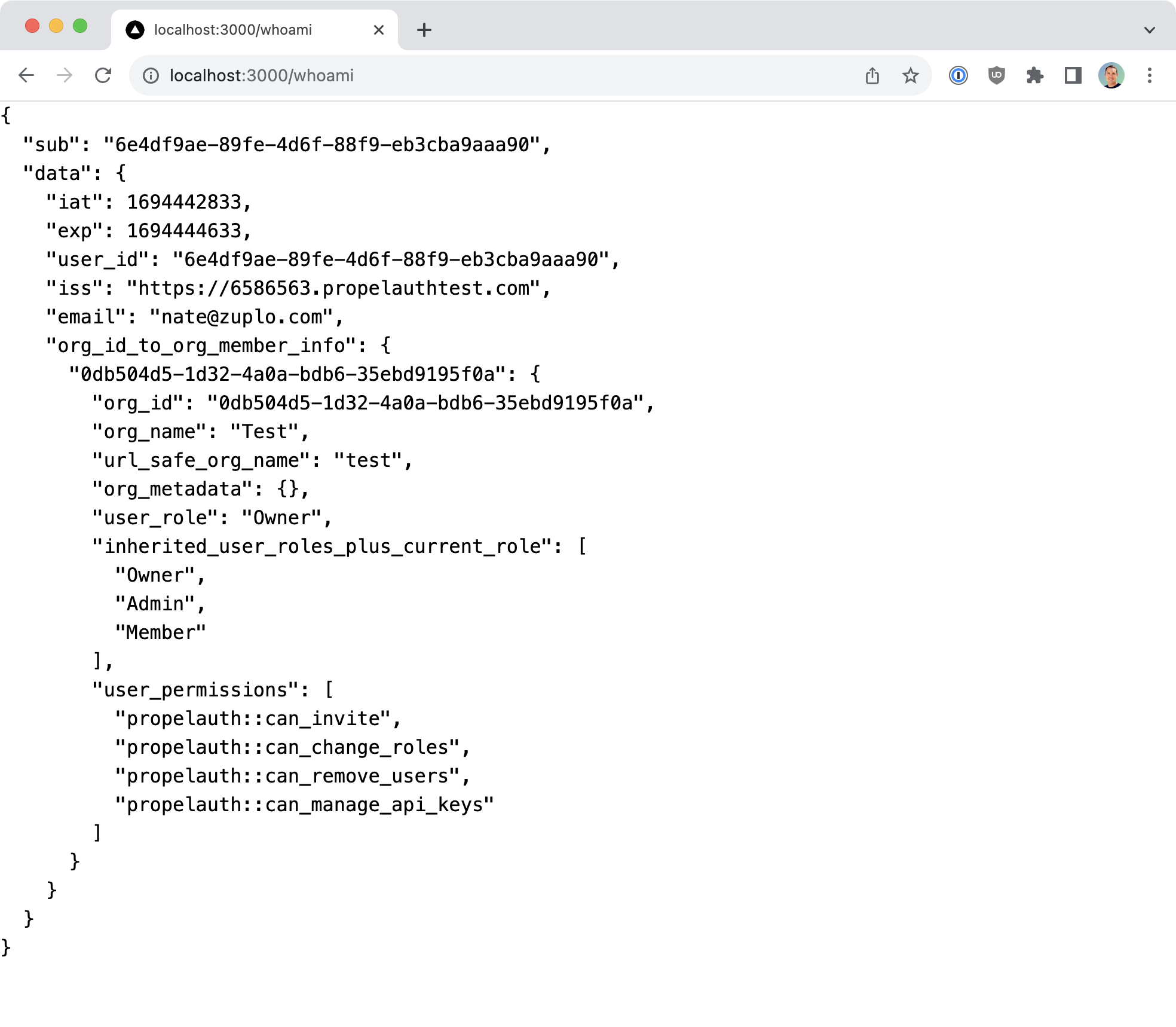1176x1027 pixels.
Task: Open the Chrome three-dot menu
Action: click(x=1150, y=75)
